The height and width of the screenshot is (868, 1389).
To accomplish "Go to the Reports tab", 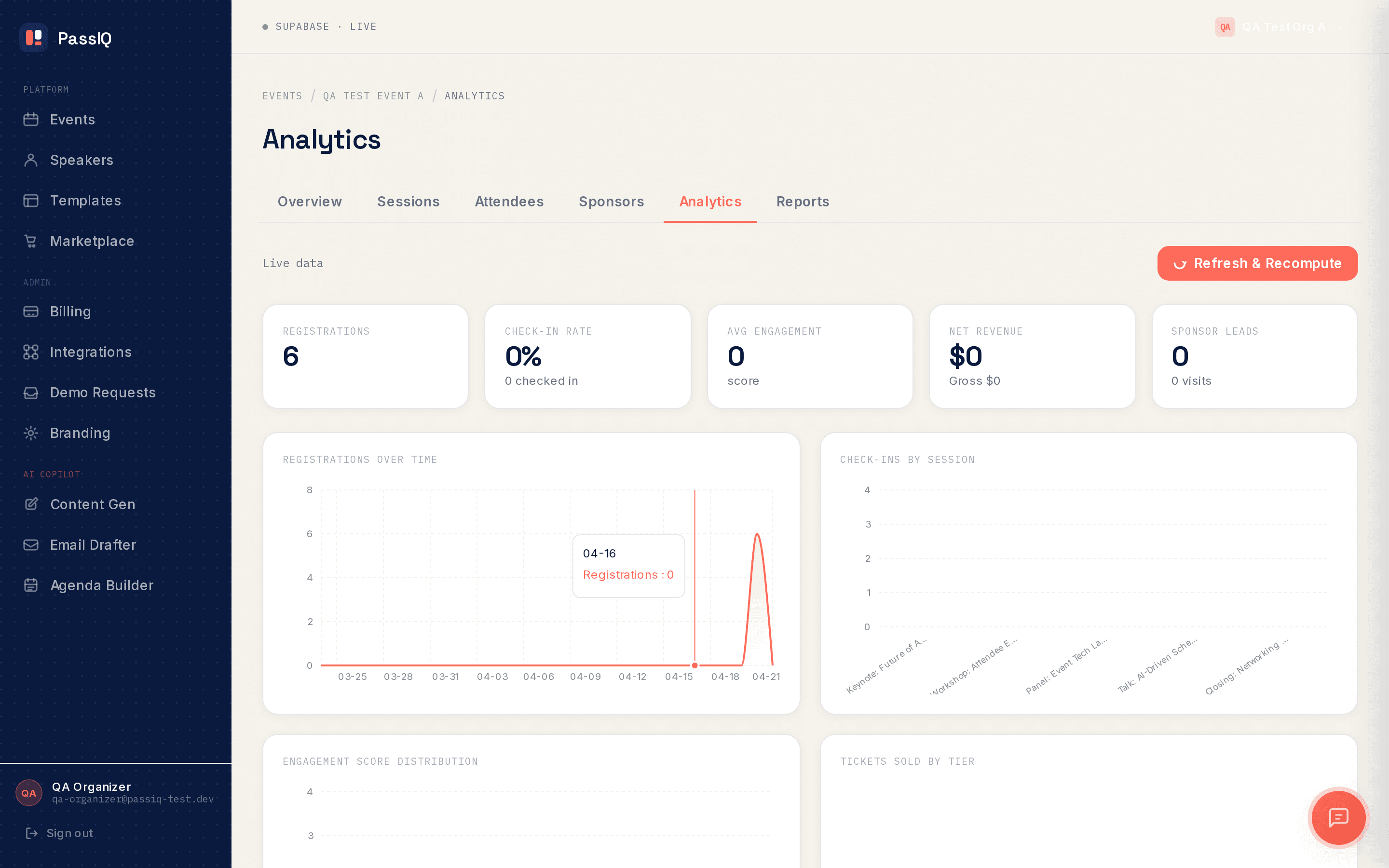I will [803, 202].
